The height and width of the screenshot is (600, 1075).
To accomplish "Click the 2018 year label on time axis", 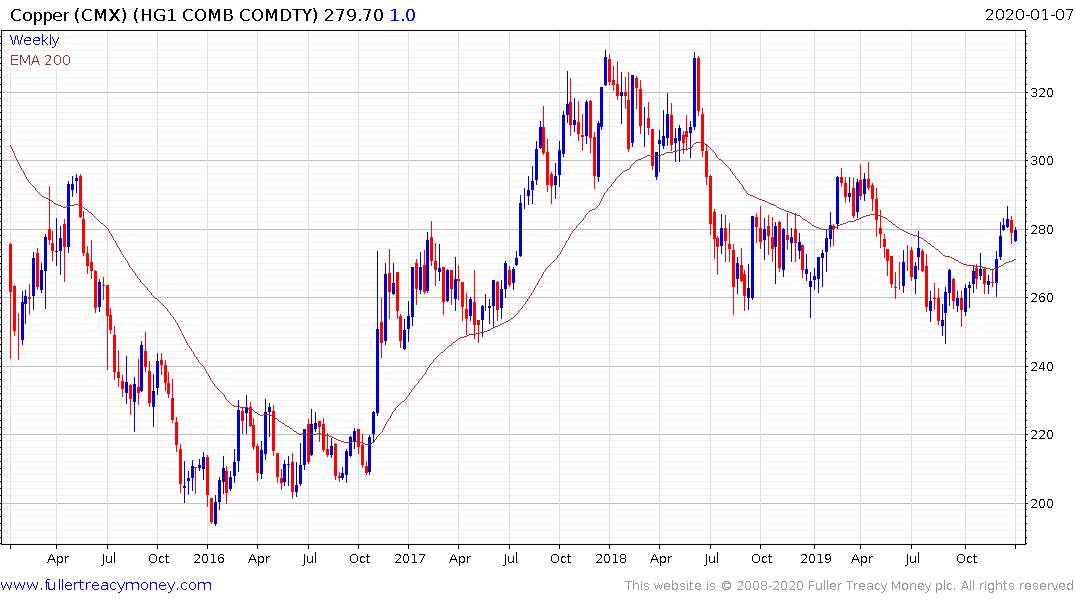I will 611,558.
